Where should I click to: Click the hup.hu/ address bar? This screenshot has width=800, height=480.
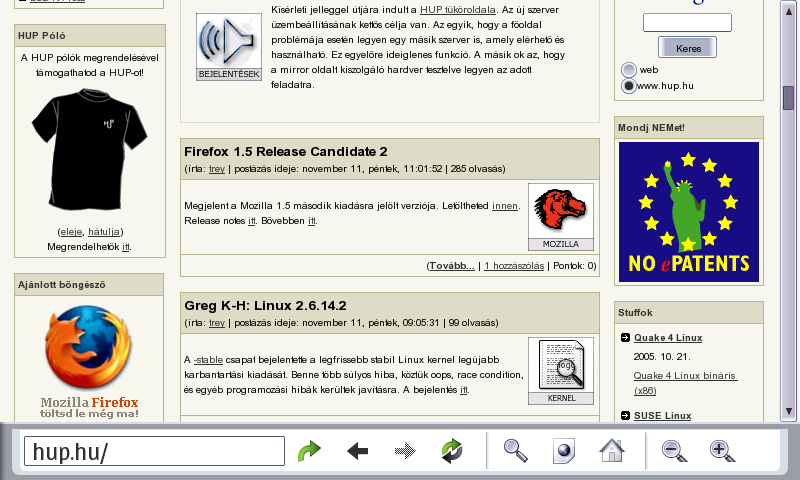pyautogui.click(x=154, y=451)
